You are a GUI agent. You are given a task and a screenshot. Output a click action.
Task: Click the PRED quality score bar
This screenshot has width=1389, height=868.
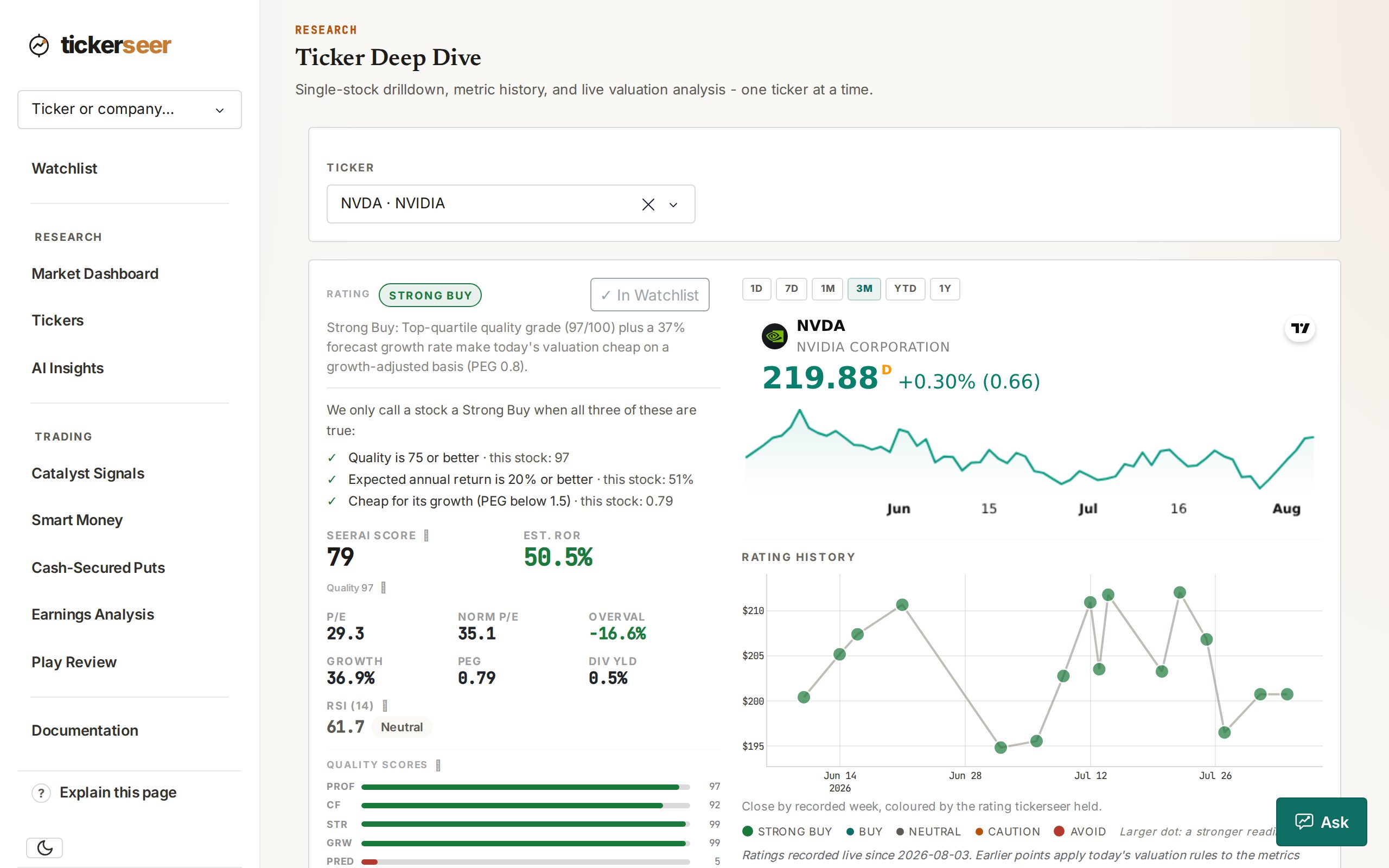(x=525, y=861)
